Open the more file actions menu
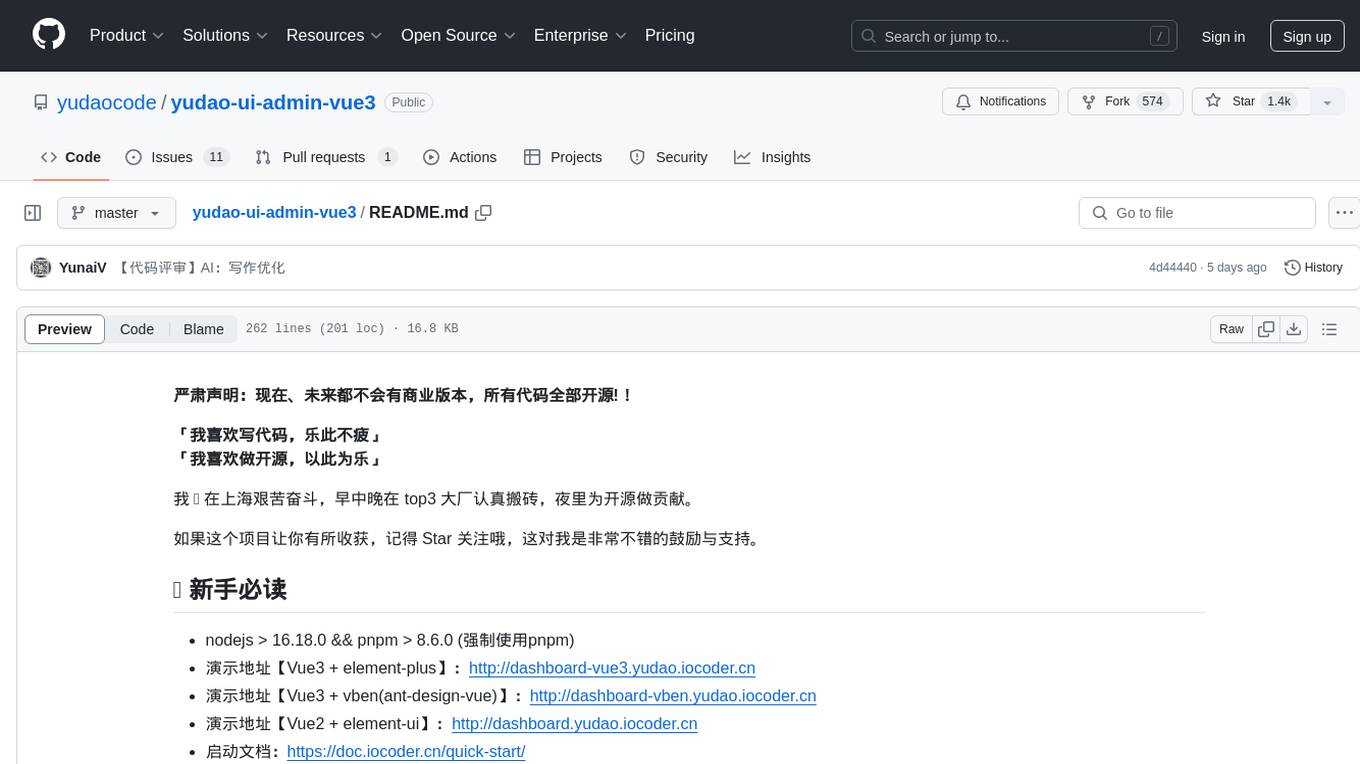Screen dimensions: 1360x764 [x=1344, y=213]
